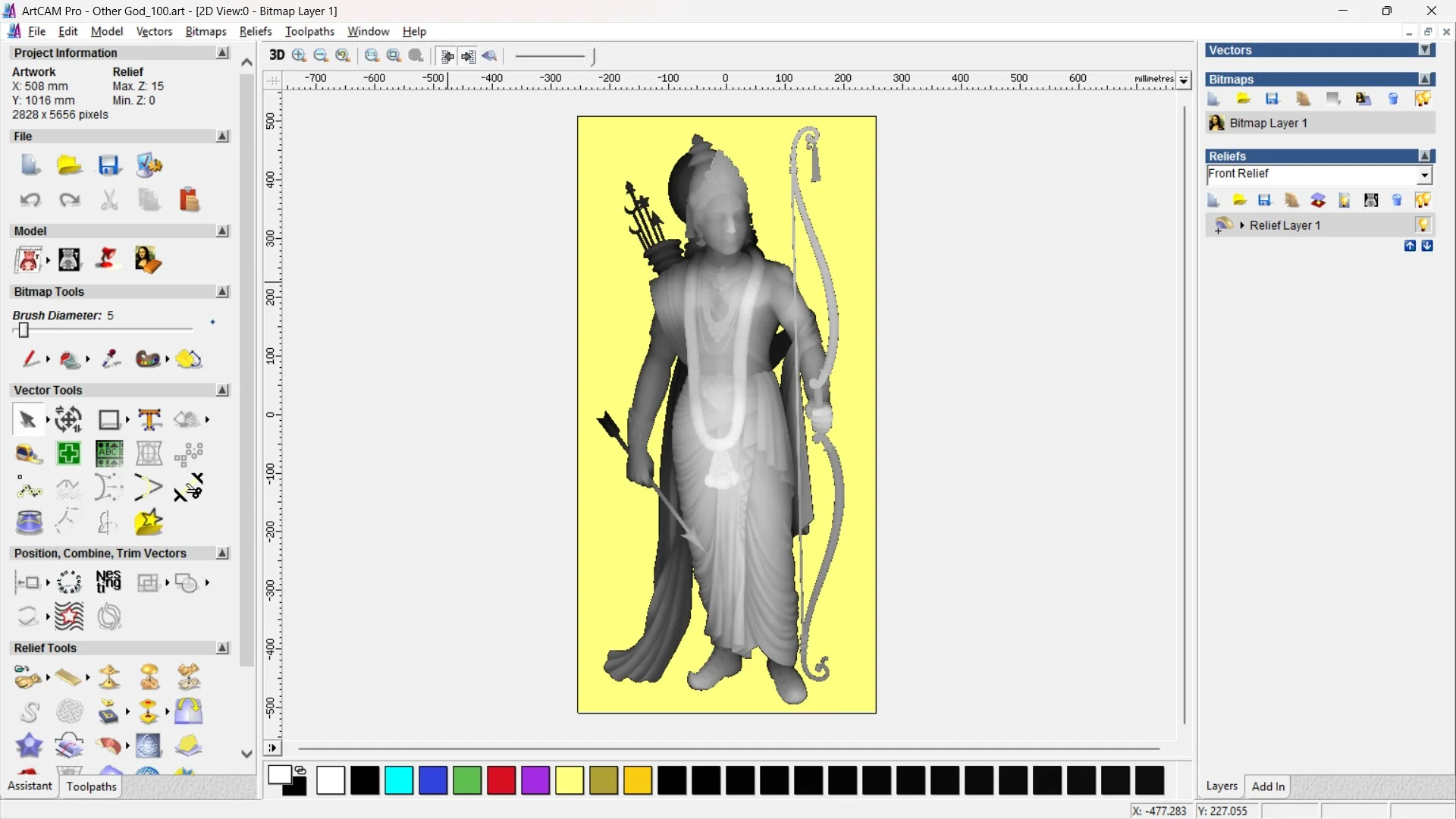
Task: Select the red color swatch
Action: 500,780
